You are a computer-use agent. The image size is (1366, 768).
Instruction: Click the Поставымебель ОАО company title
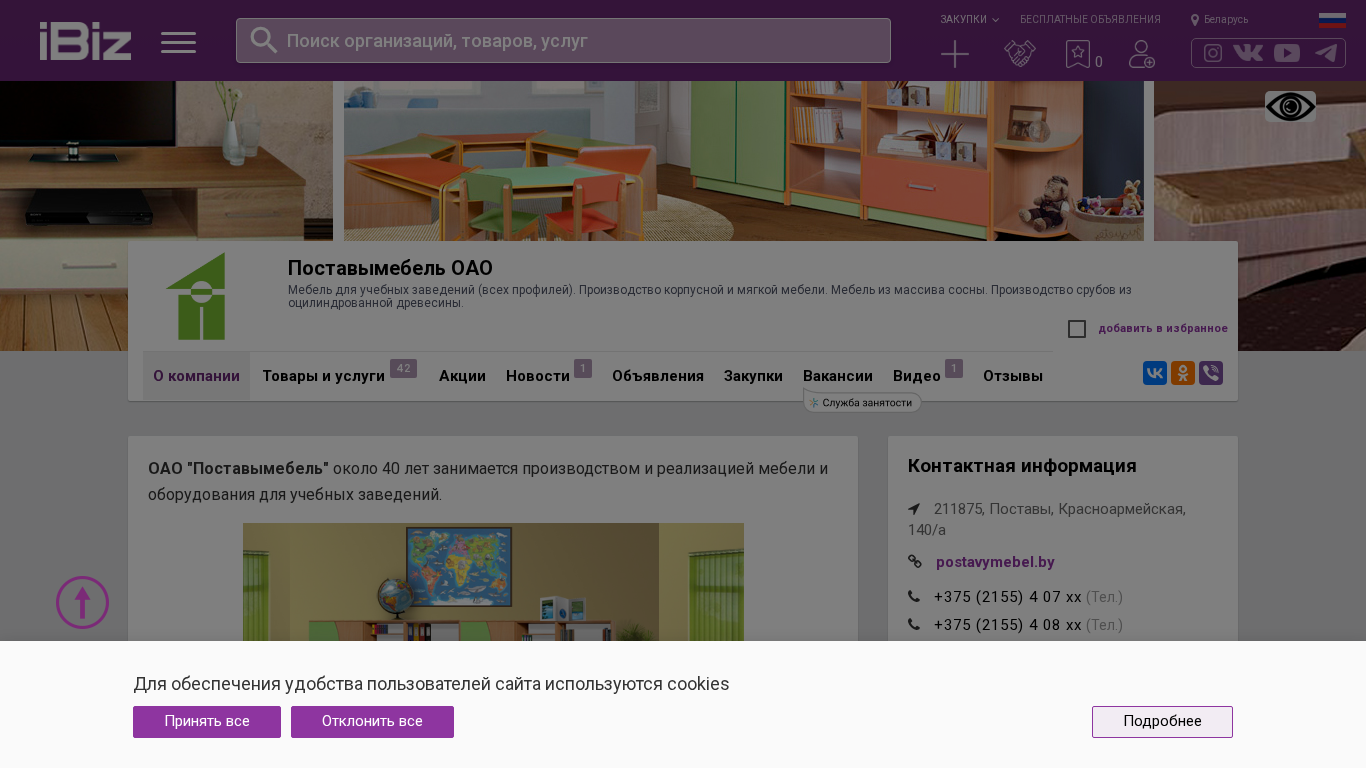click(390, 268)
